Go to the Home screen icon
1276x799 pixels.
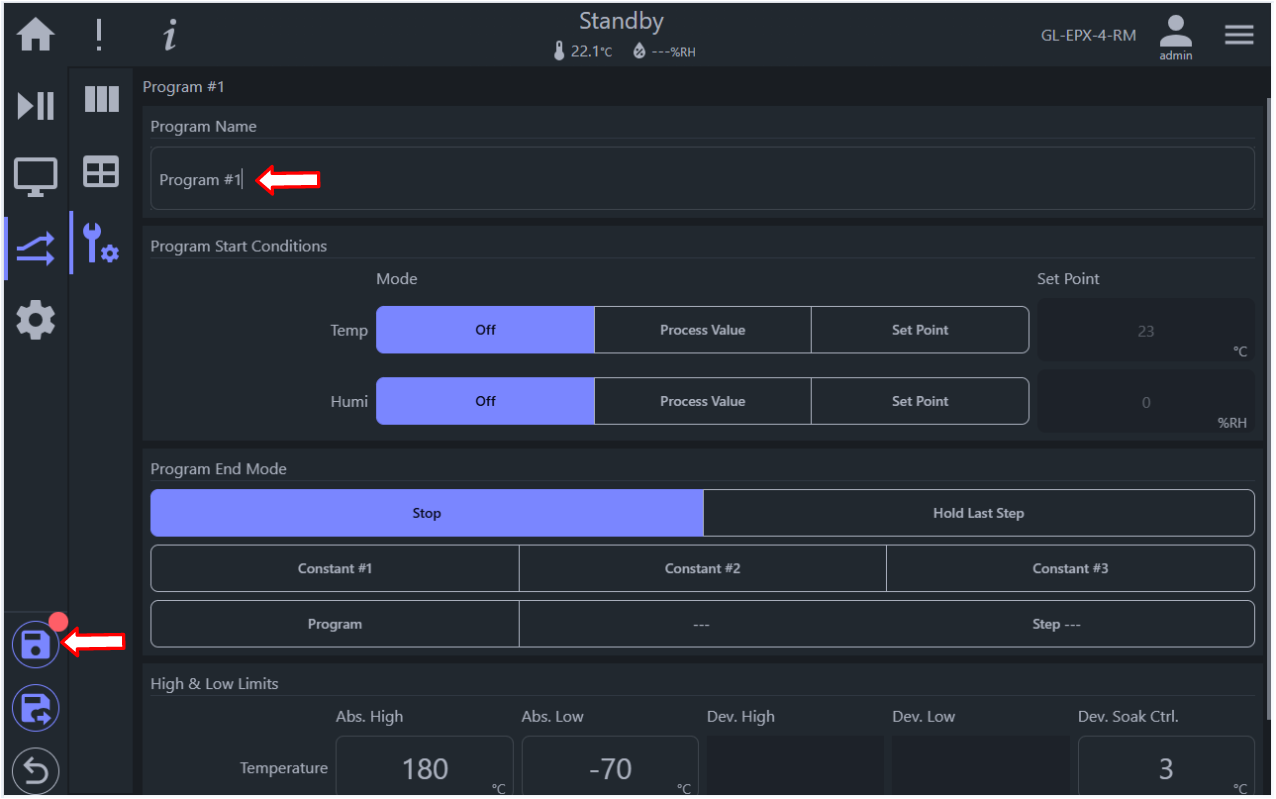35,35
